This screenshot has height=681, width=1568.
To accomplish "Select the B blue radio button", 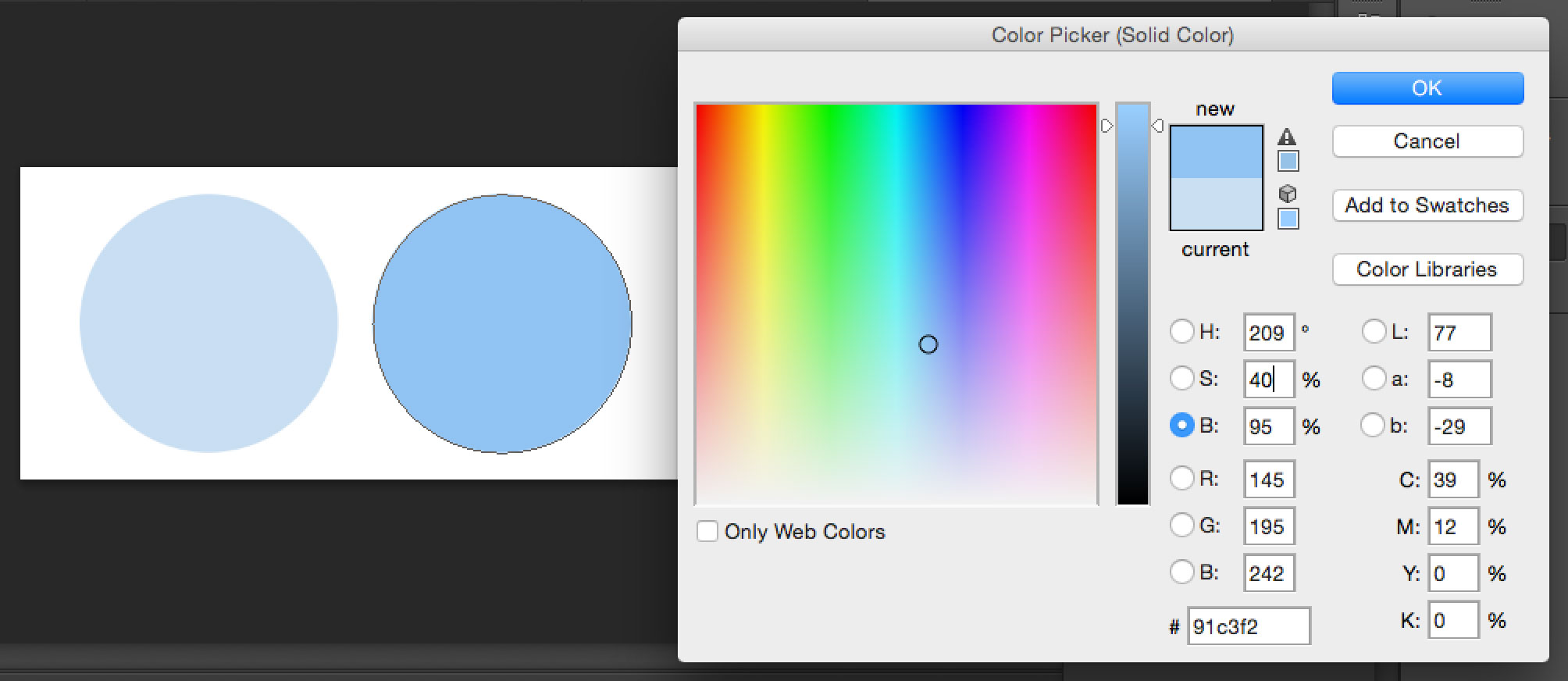I will coord(1181,572).
